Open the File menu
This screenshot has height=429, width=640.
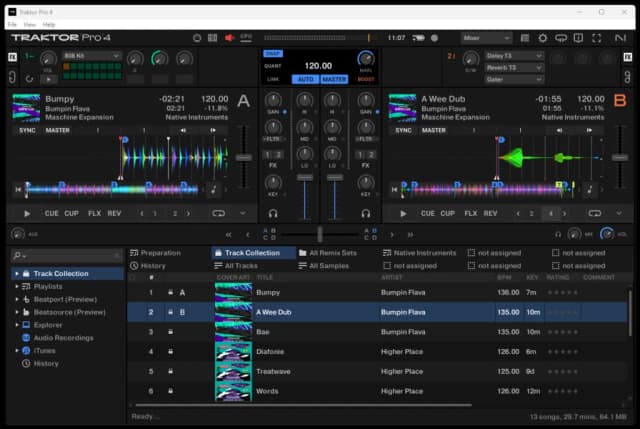pyautogui.click(x=12, y=24)
